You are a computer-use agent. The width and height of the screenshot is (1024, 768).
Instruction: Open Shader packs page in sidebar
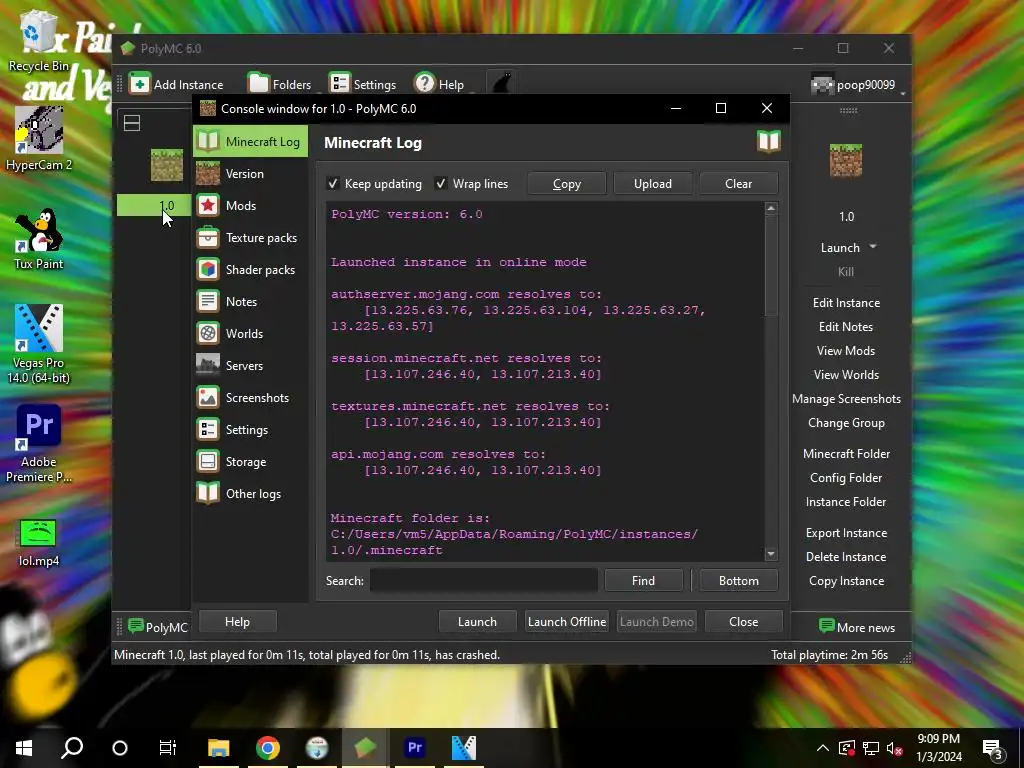pos(250,269)
